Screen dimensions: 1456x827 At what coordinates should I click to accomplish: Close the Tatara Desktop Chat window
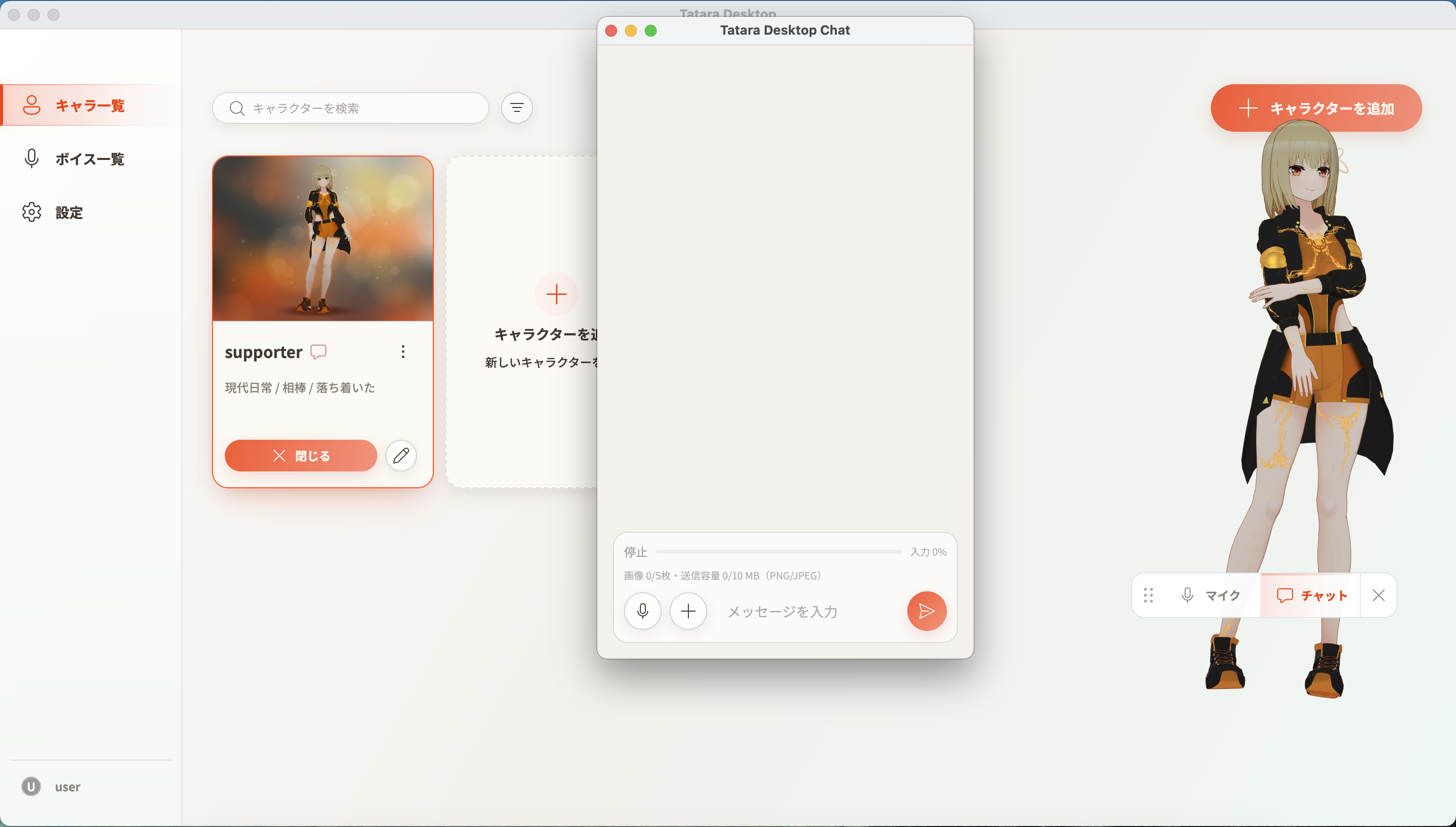611,31
